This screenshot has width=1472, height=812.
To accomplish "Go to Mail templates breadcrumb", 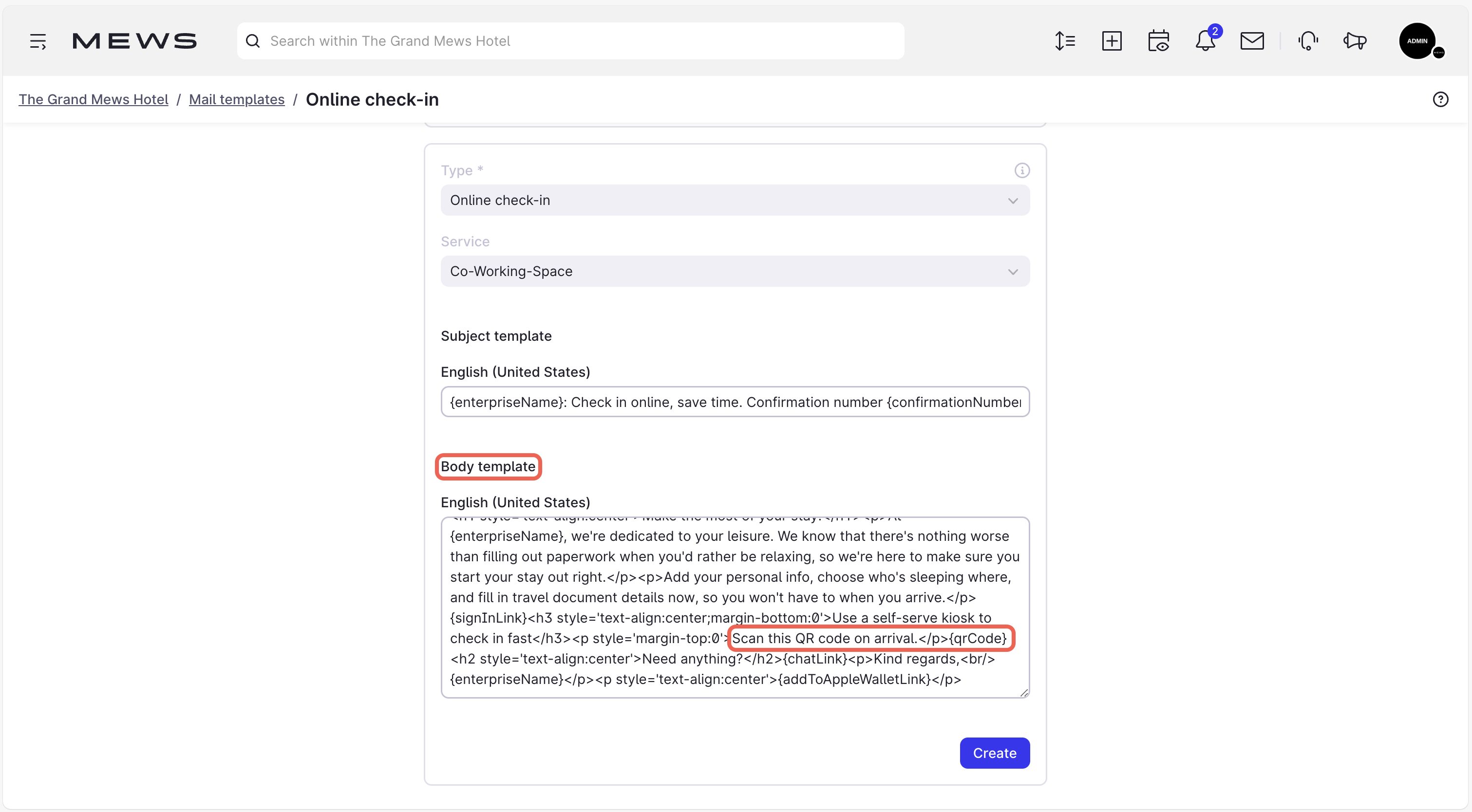I will pyautogui.click(x=237, y=99).
